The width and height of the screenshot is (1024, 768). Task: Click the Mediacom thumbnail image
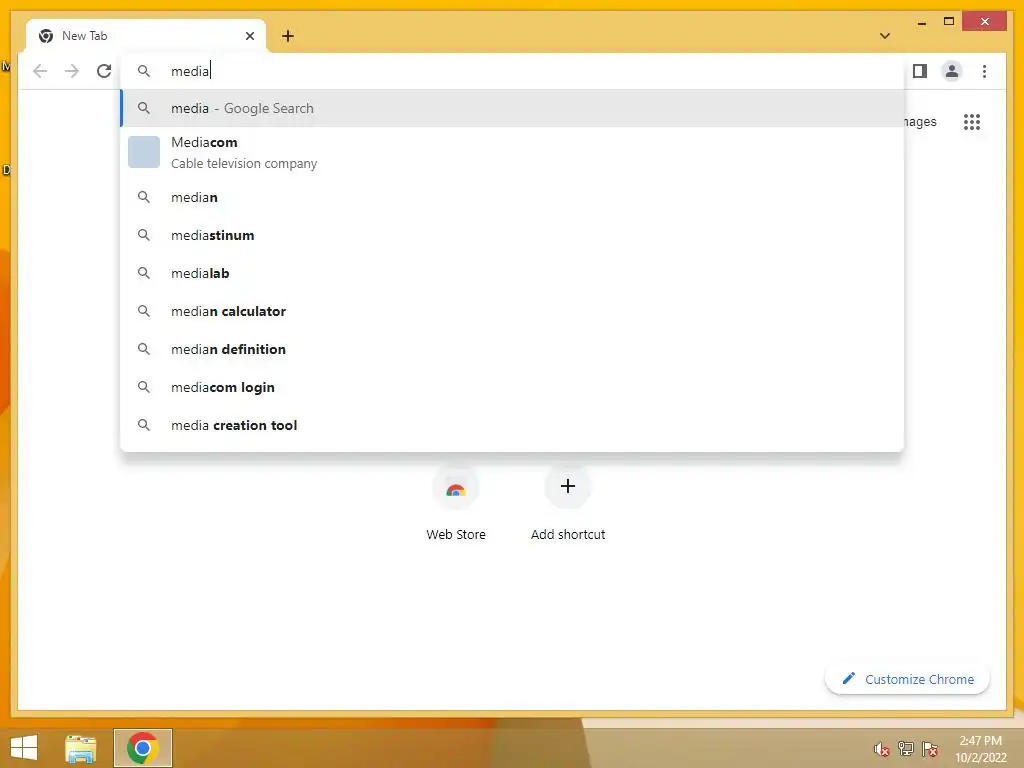[144, 152]
